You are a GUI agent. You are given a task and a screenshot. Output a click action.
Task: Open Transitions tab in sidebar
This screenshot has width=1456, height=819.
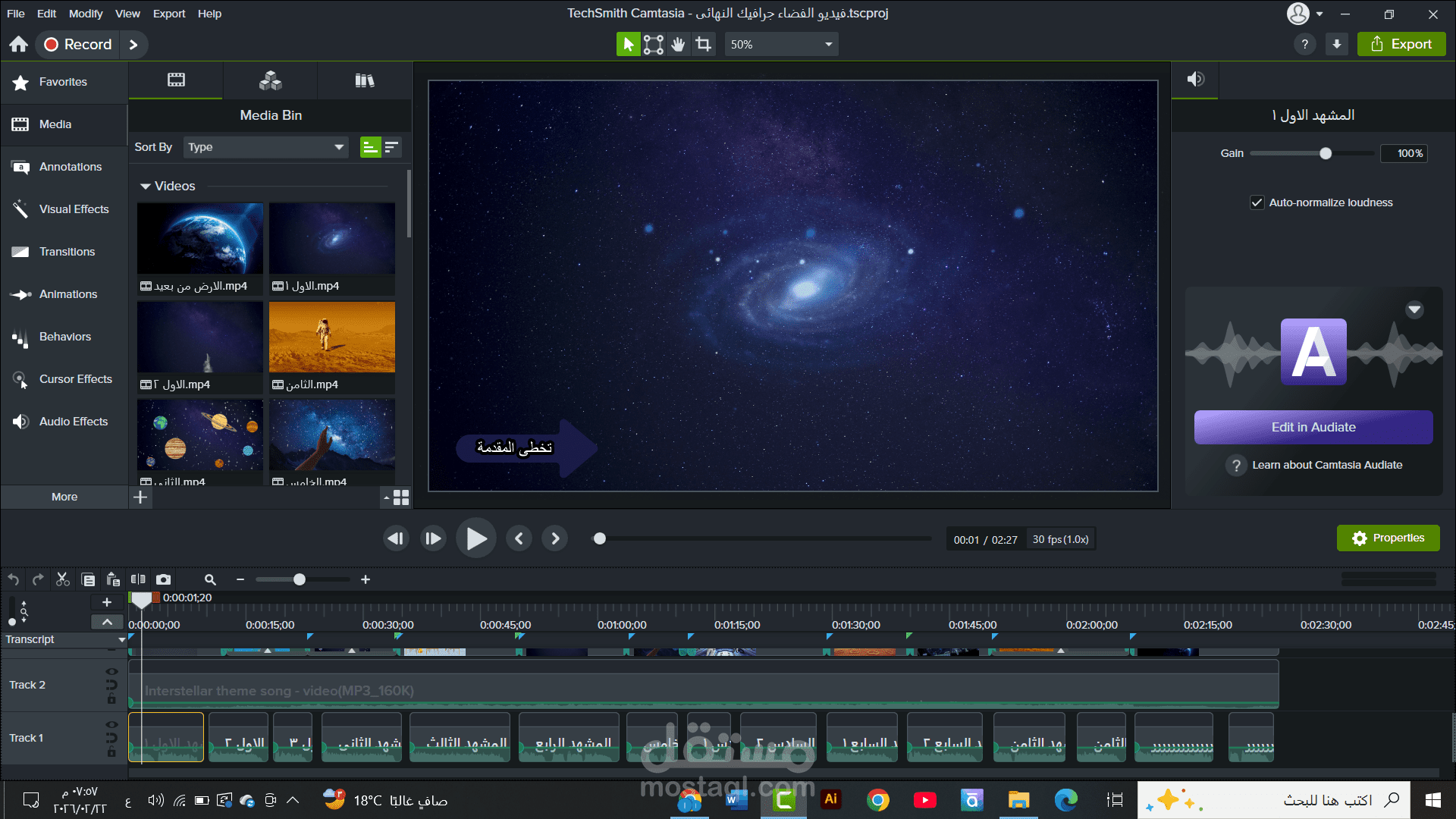click(67, 252)
